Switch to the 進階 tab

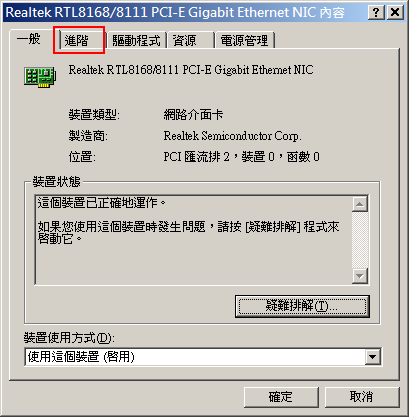tap(81, 41)
